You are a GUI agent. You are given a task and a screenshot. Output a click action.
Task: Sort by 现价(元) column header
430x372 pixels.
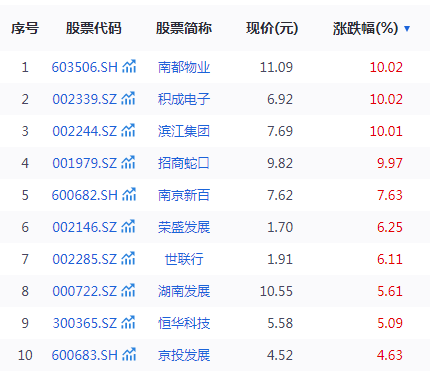click(x=272, y=28)
